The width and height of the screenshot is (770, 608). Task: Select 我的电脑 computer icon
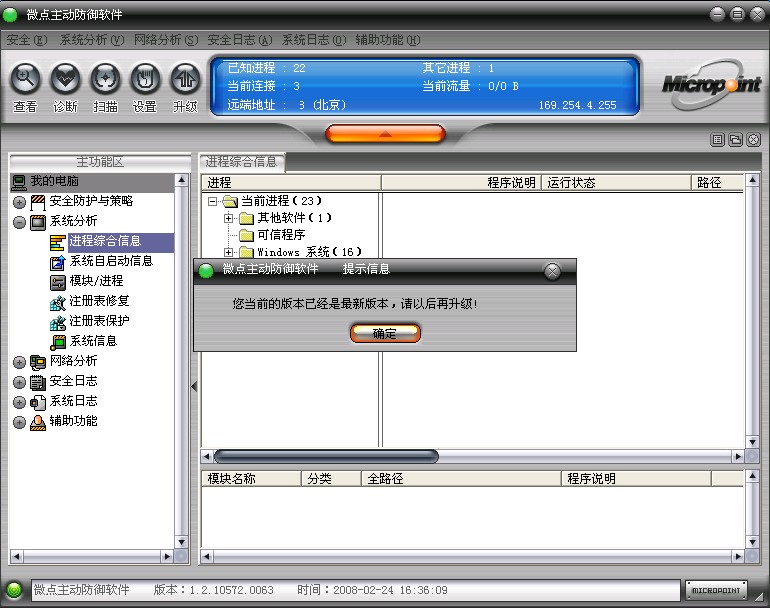click(x=19, y=182)
